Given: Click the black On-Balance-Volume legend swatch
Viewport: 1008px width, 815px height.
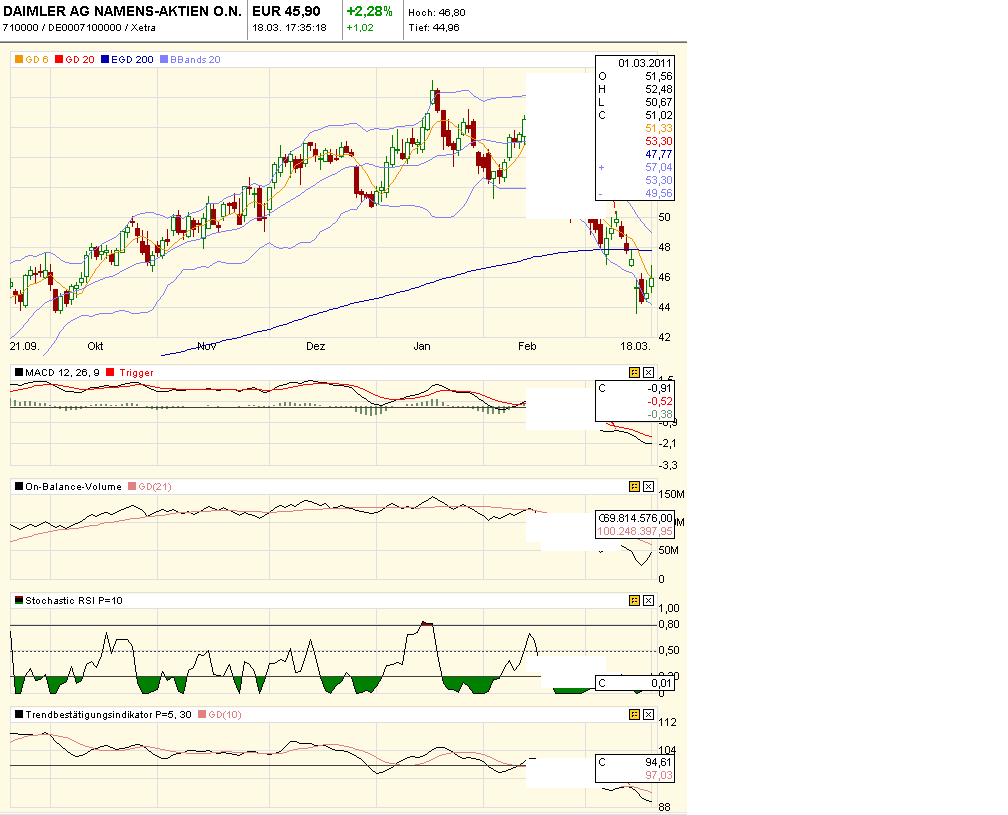Looking at the screenshot, I should [x=19, y=487].
